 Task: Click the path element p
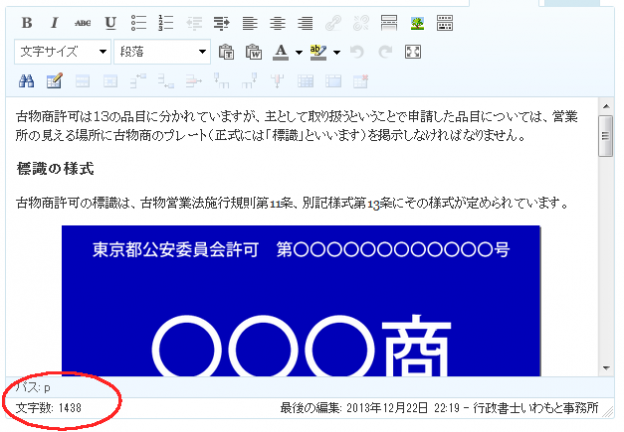click(47, 387)
